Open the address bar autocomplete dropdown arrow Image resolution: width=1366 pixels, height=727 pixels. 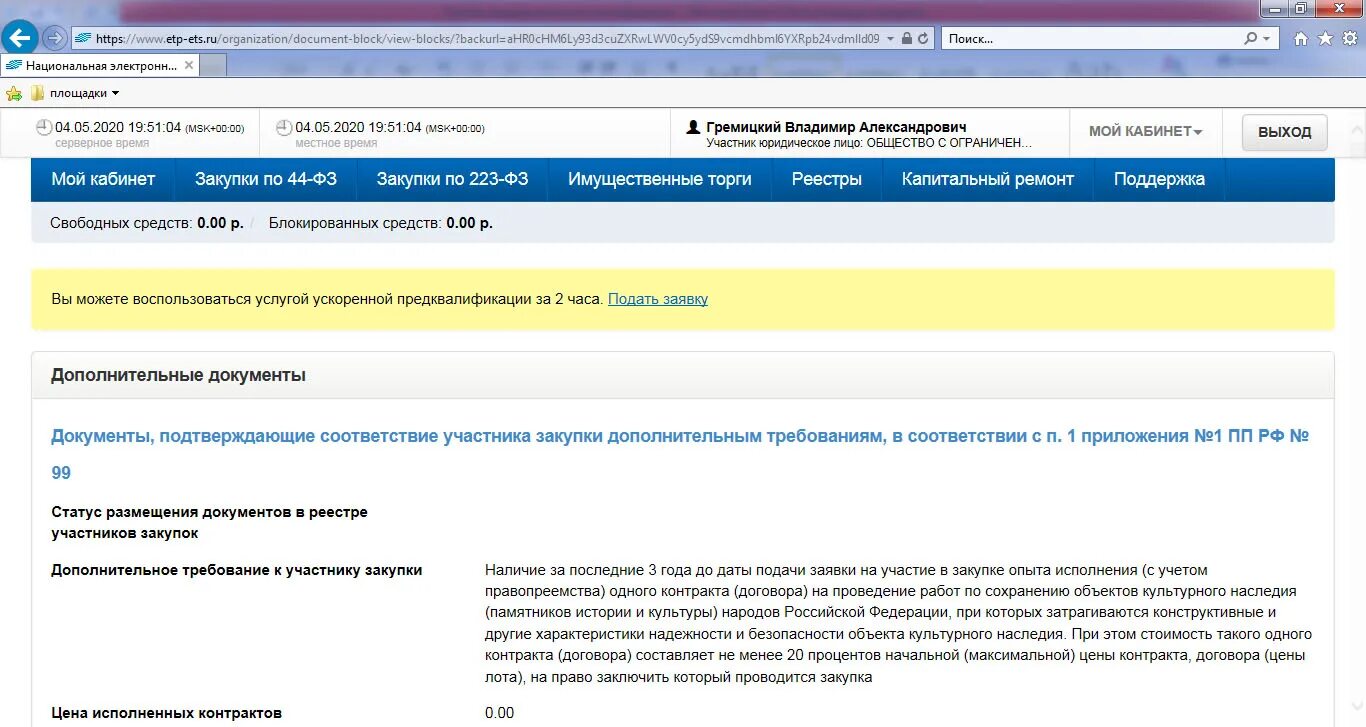point(890,39)
